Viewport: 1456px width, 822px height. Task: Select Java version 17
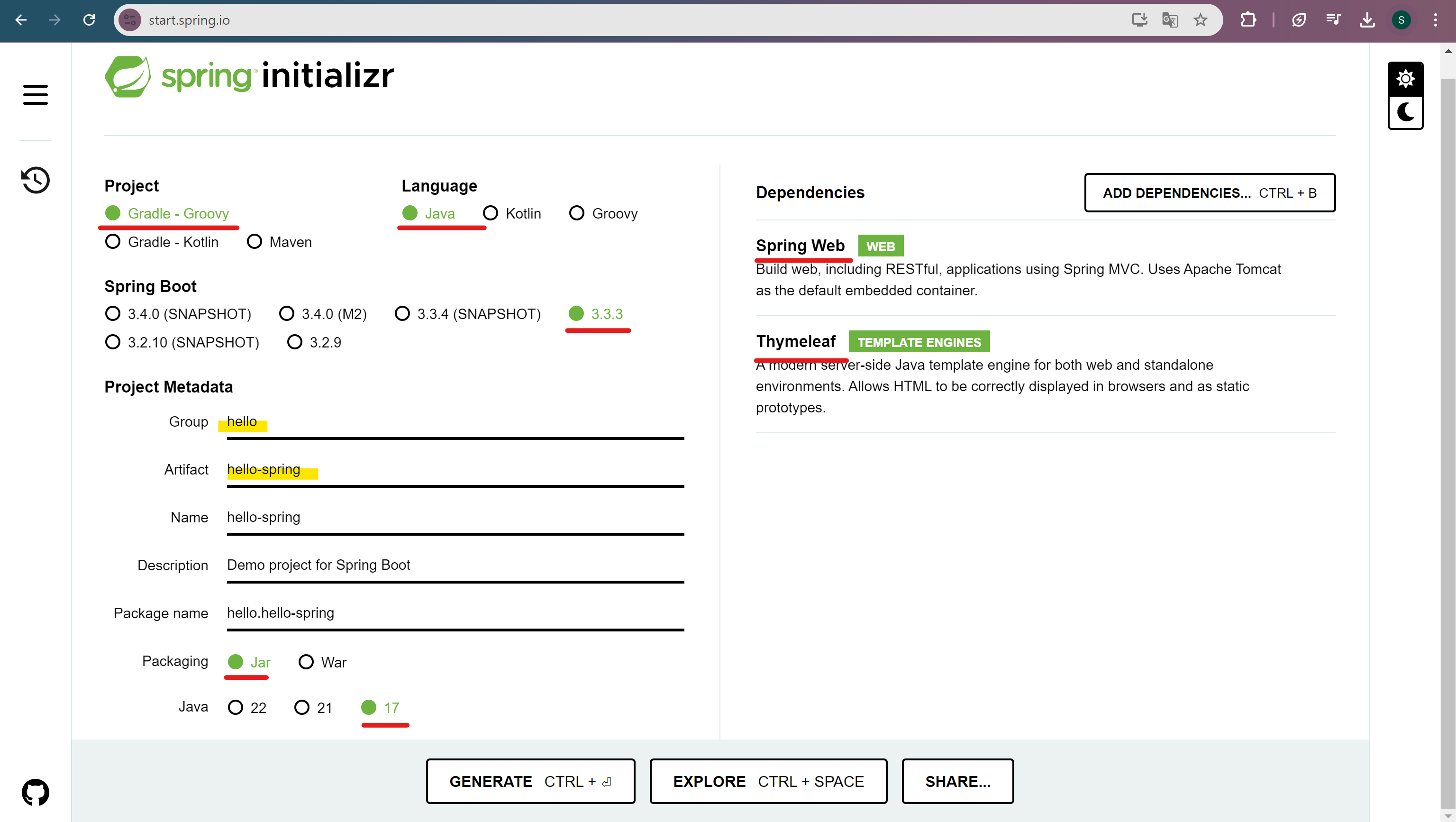pos(380,707)
